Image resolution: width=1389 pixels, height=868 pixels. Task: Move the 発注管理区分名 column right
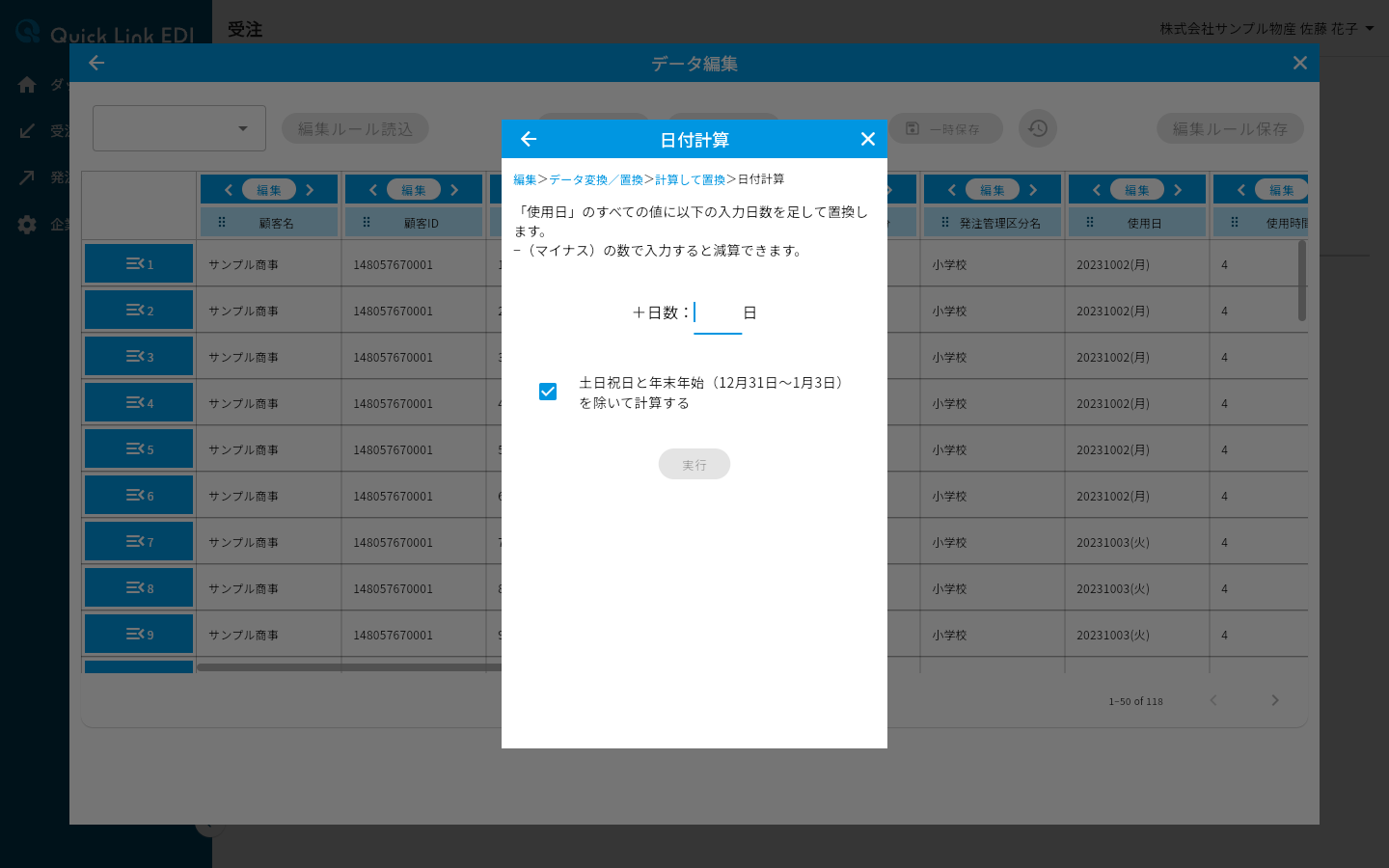coord(1033,190)
